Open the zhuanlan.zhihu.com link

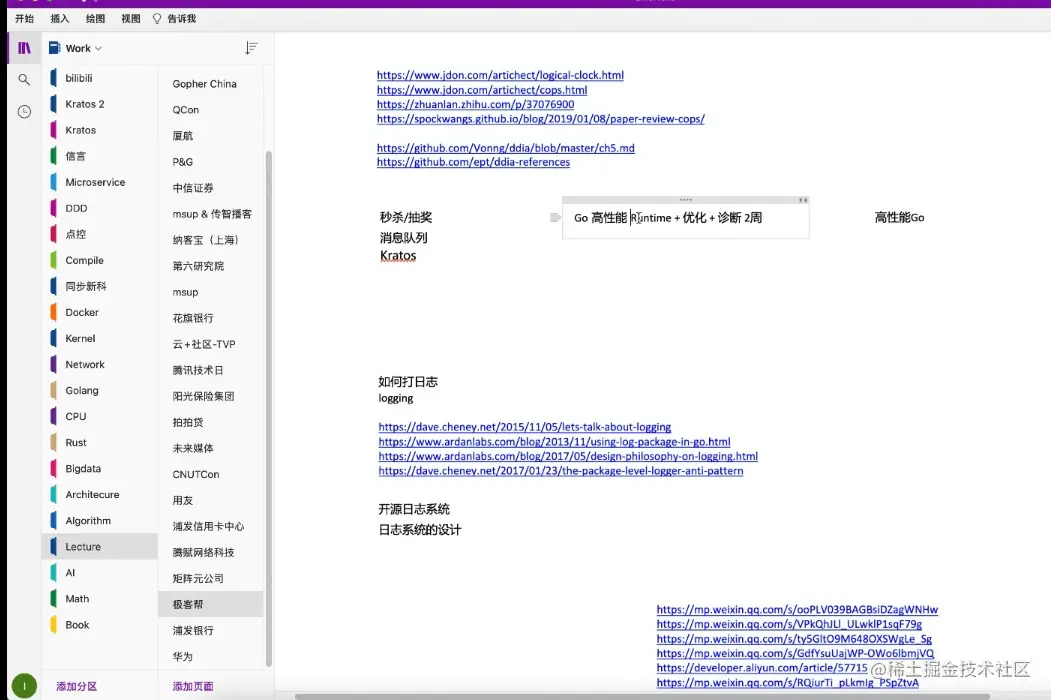click(x=475, y=105)
